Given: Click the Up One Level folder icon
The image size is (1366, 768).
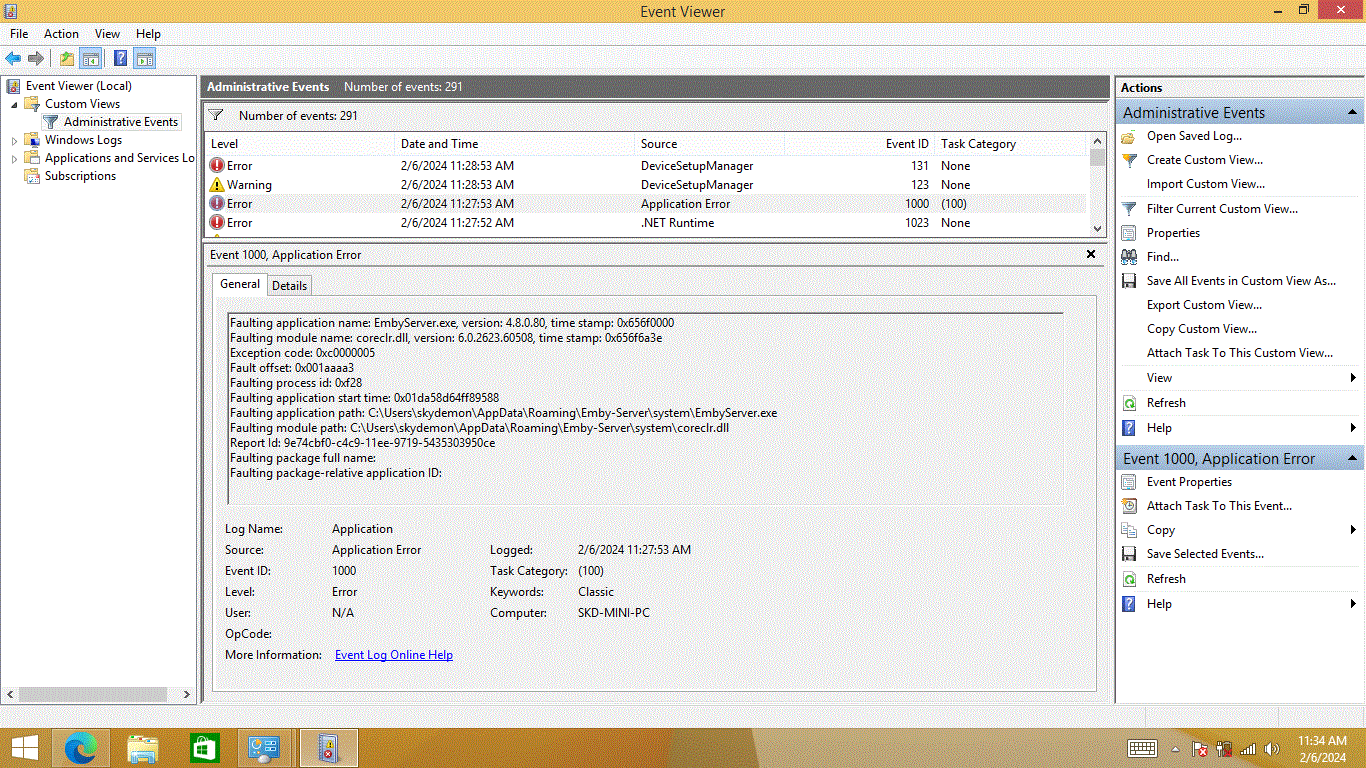Looking at the screenshot, I should pos(67,59).
